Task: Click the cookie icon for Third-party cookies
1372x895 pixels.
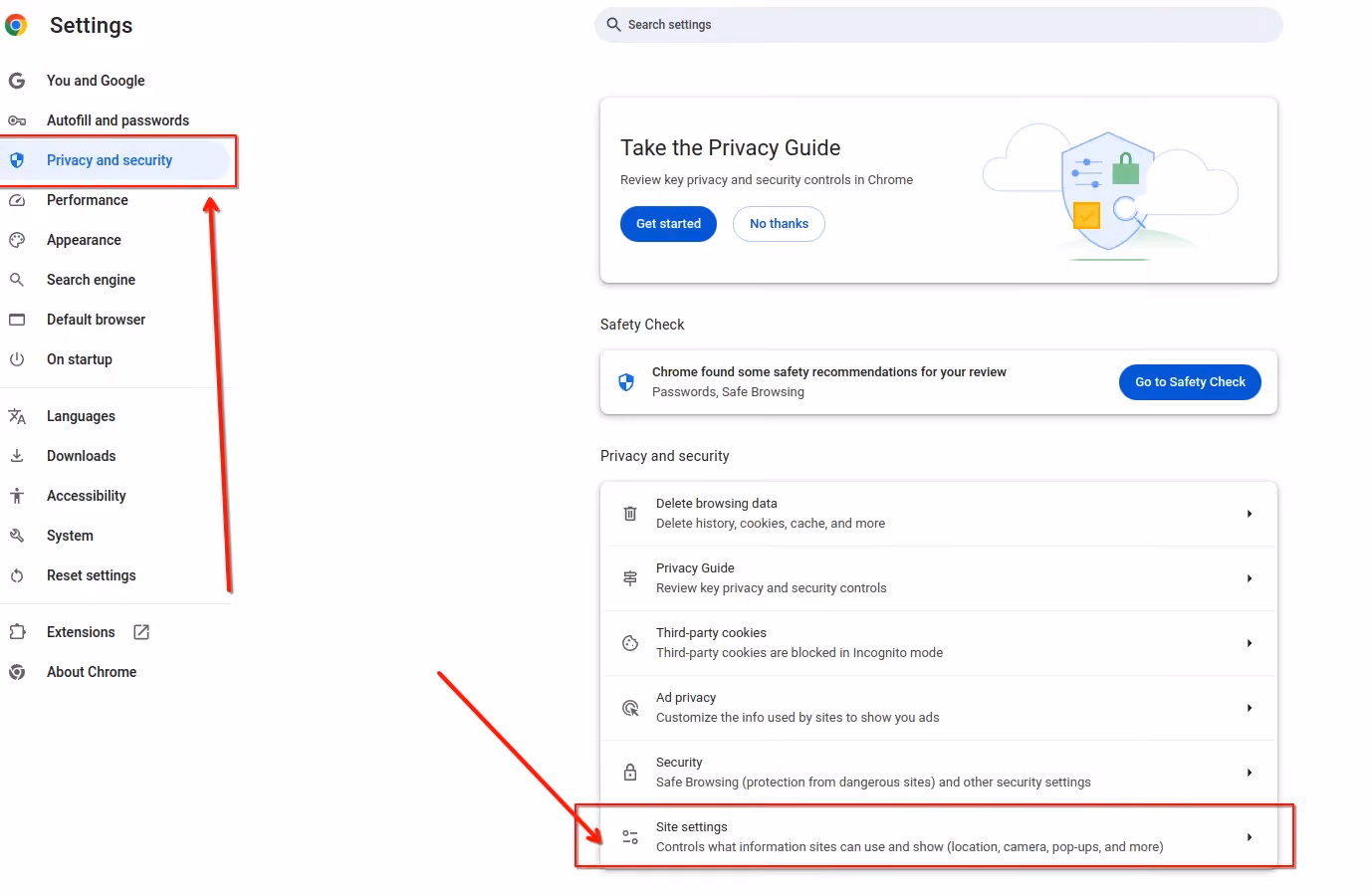Action: (x=630, y=643)
